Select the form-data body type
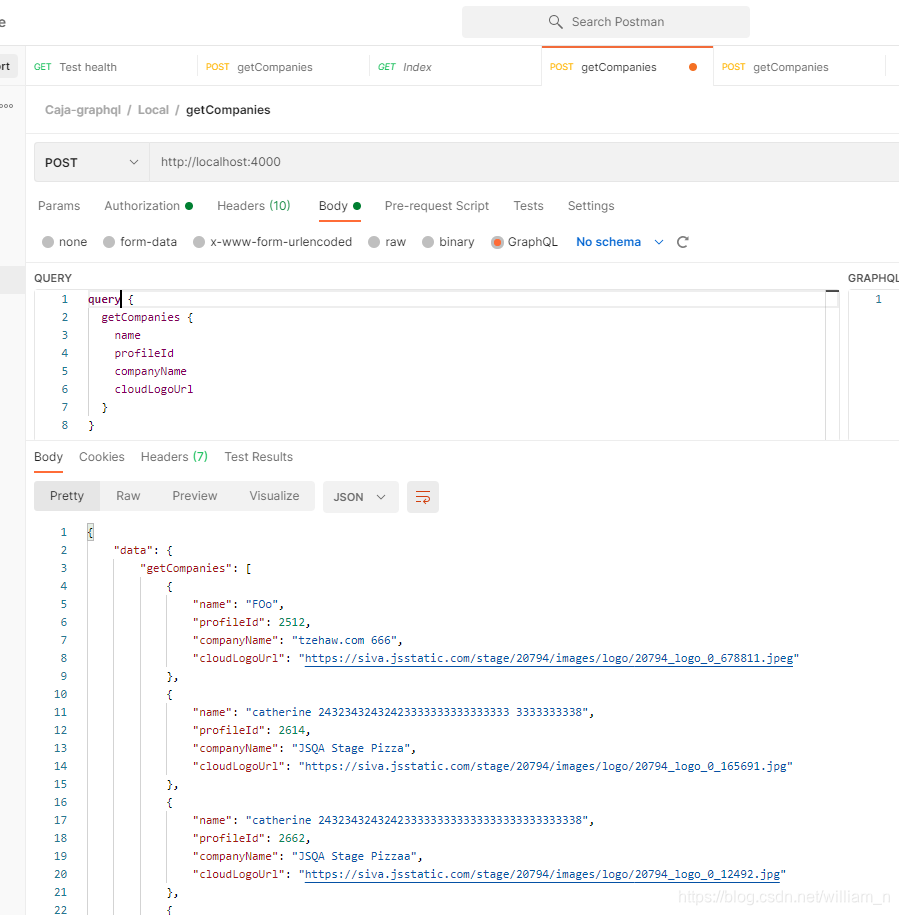Viewport: 899px width, 915px height. pos(140,242)
